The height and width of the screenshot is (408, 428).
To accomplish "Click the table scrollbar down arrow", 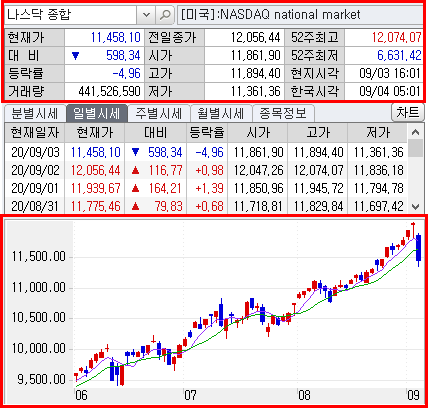I will coord(415,206).
